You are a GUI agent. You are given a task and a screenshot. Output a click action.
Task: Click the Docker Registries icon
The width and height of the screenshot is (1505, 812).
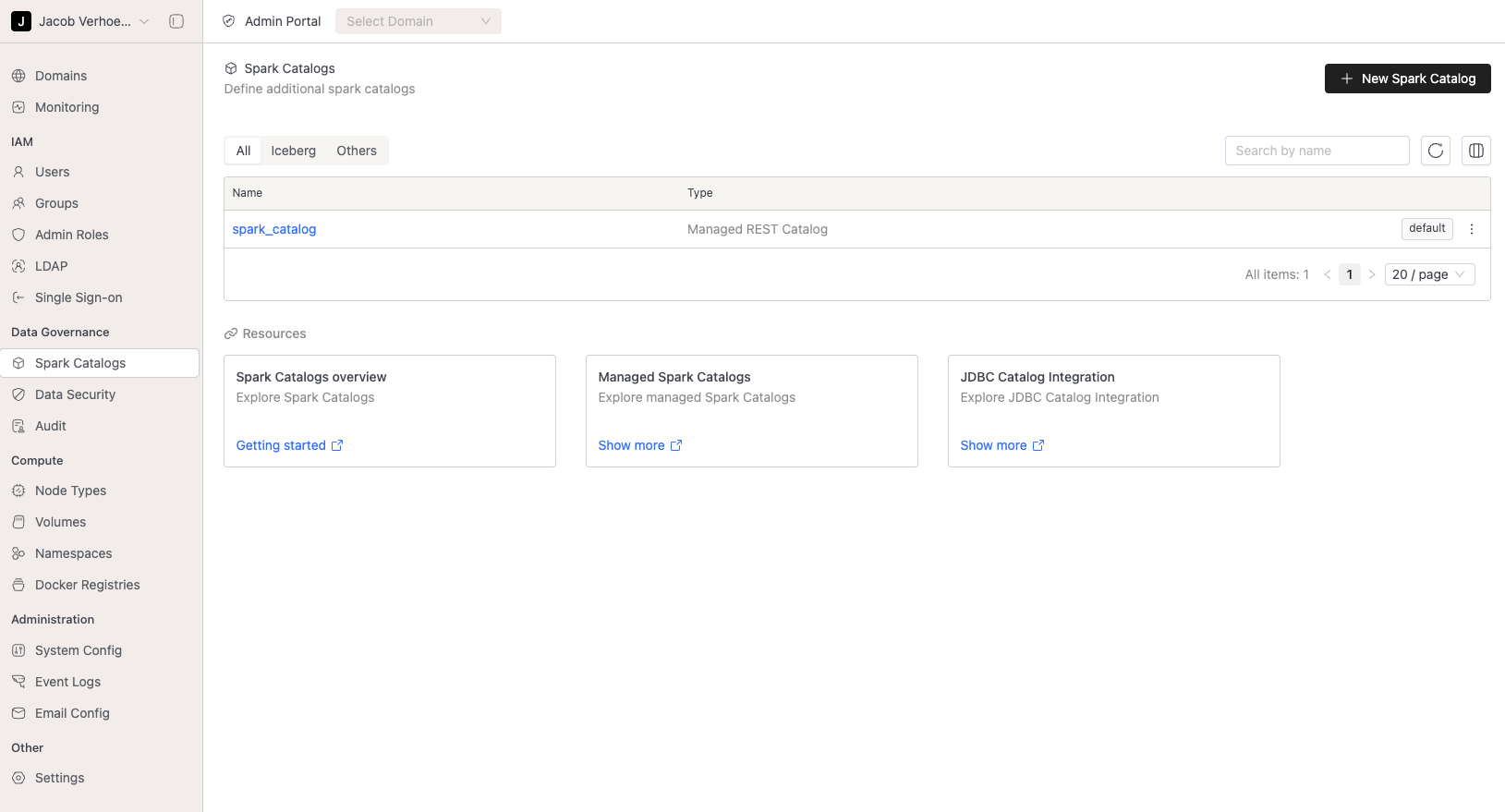tap(18, 585)
